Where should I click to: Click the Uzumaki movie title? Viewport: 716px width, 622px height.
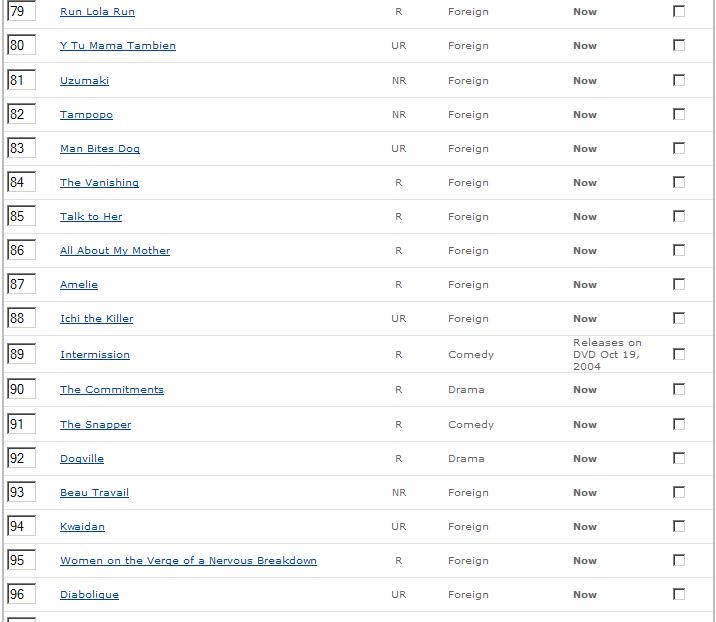(84, 80)
